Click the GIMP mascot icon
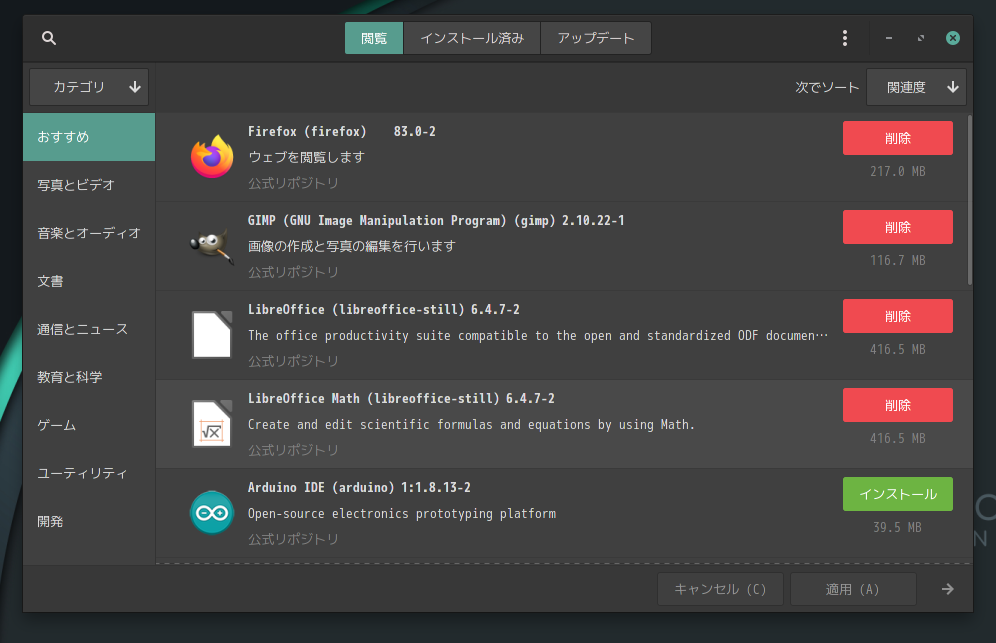The image size is (996, 643). click(212, 246)
